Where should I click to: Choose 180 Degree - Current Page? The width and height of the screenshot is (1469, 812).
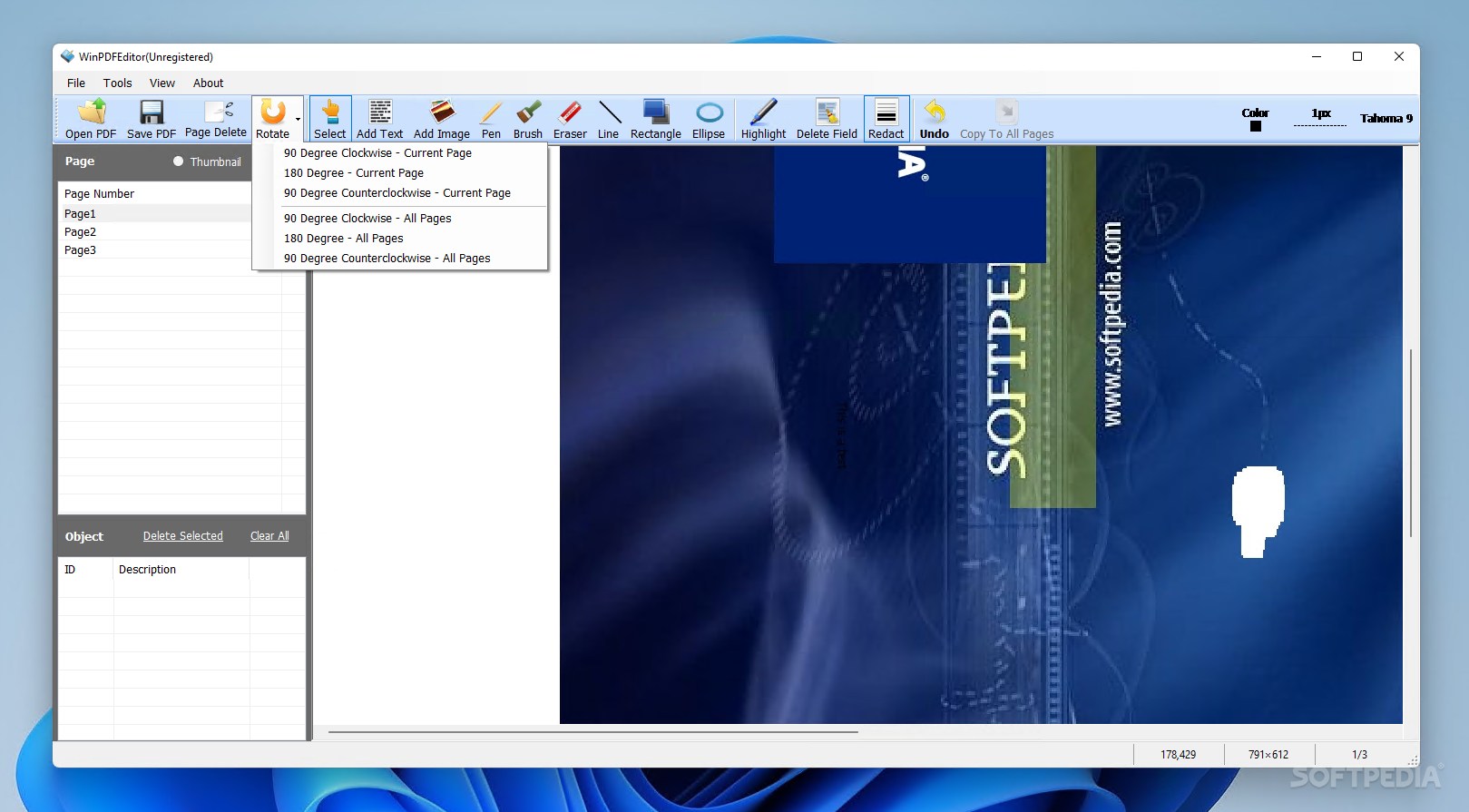pos(400,173)
